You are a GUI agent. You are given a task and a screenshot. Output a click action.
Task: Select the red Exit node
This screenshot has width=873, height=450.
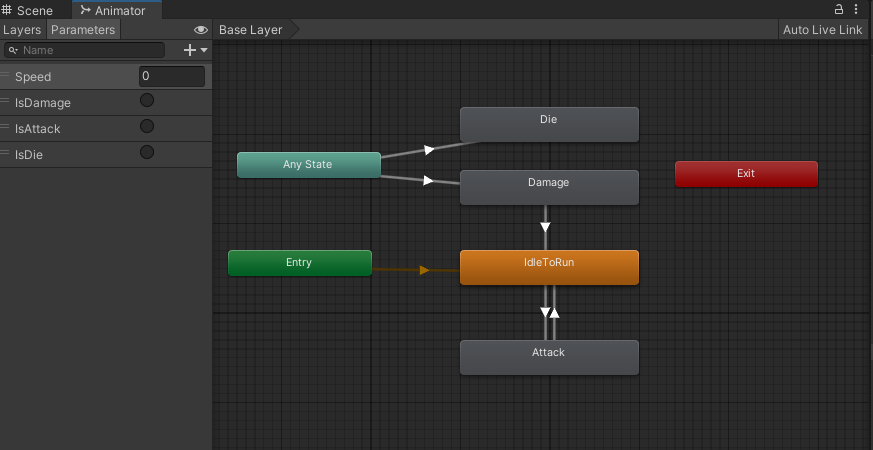746,174
